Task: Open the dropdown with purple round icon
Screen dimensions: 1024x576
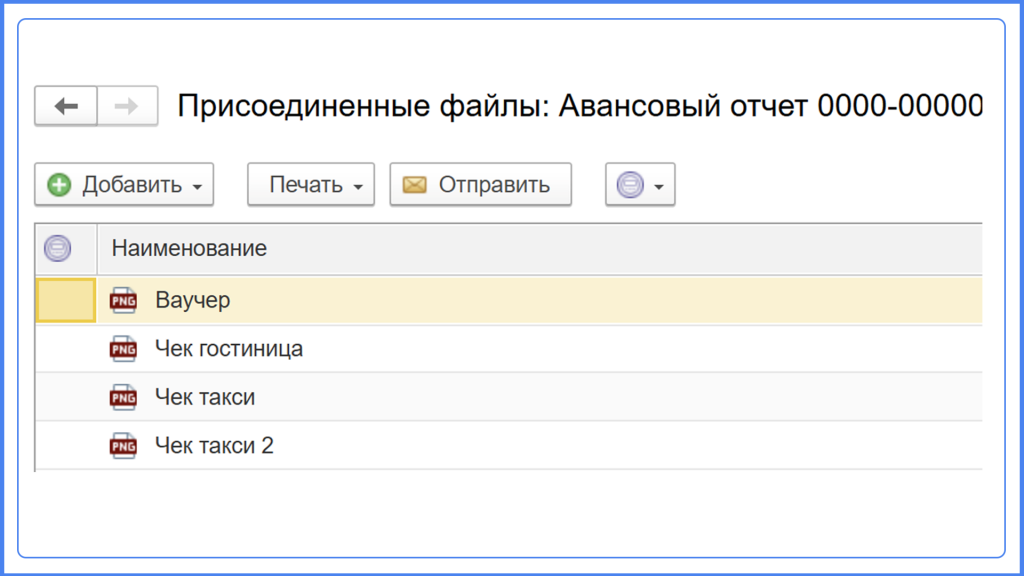Action: click(x=640, y=185)
